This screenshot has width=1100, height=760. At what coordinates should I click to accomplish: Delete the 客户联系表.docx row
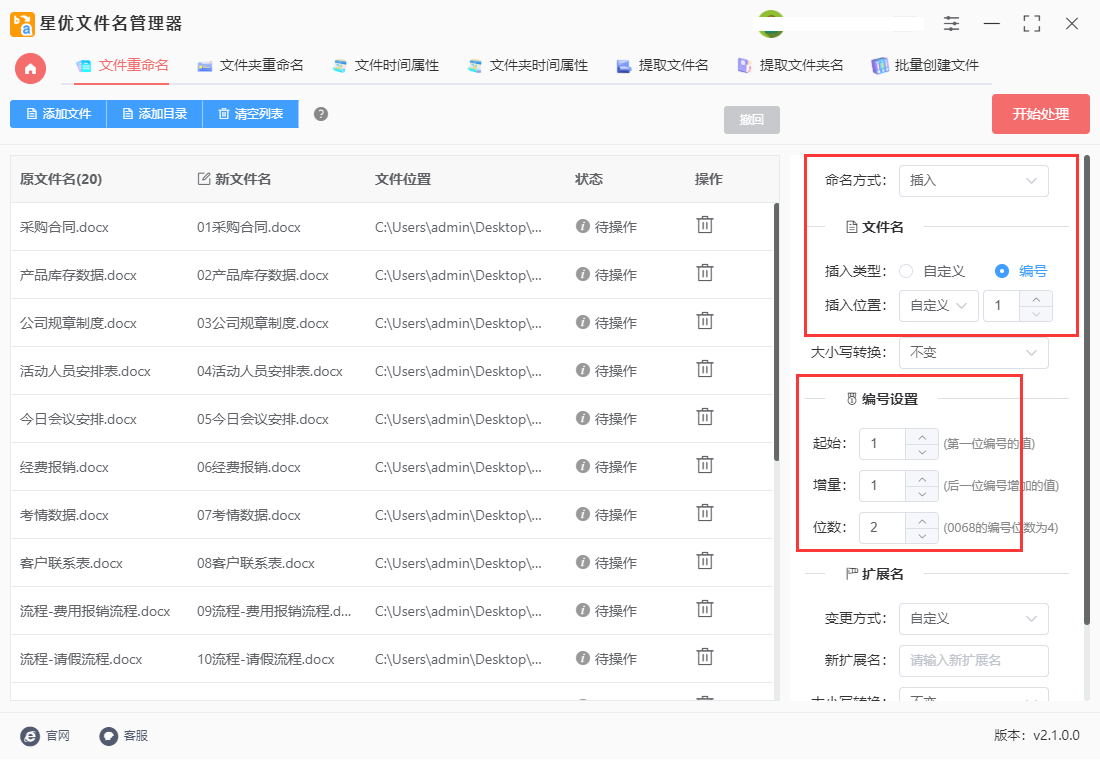click(704, 561)
